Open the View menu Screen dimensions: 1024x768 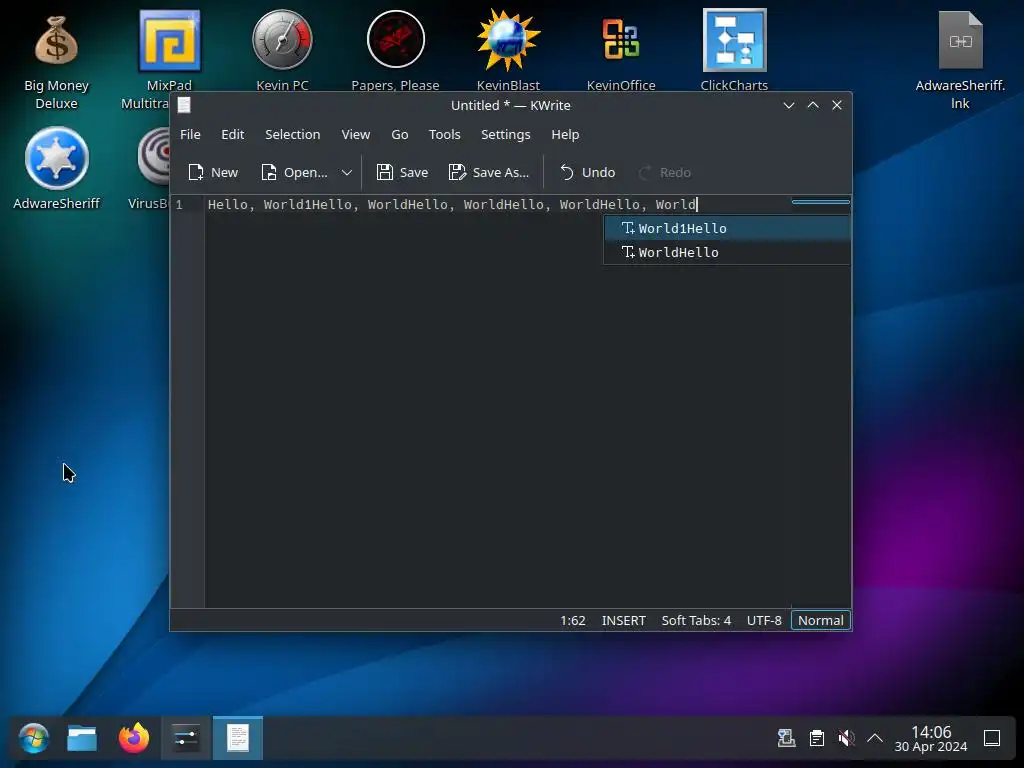[355, 135]
